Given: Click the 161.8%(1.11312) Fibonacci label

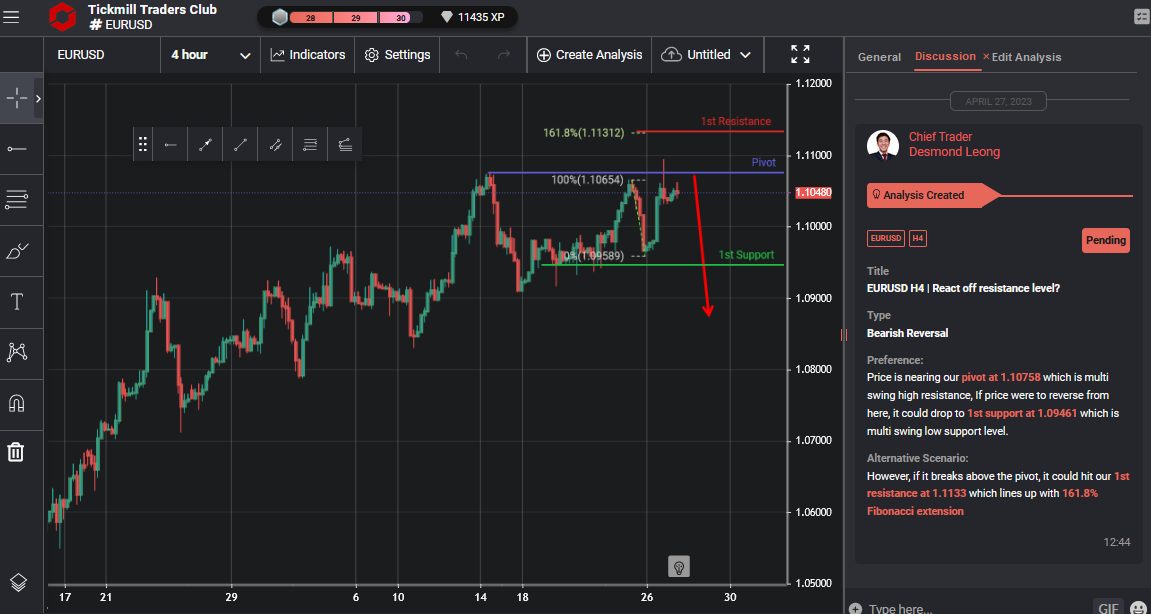Looking at the screenshot, I should click(x=584, y=133).
